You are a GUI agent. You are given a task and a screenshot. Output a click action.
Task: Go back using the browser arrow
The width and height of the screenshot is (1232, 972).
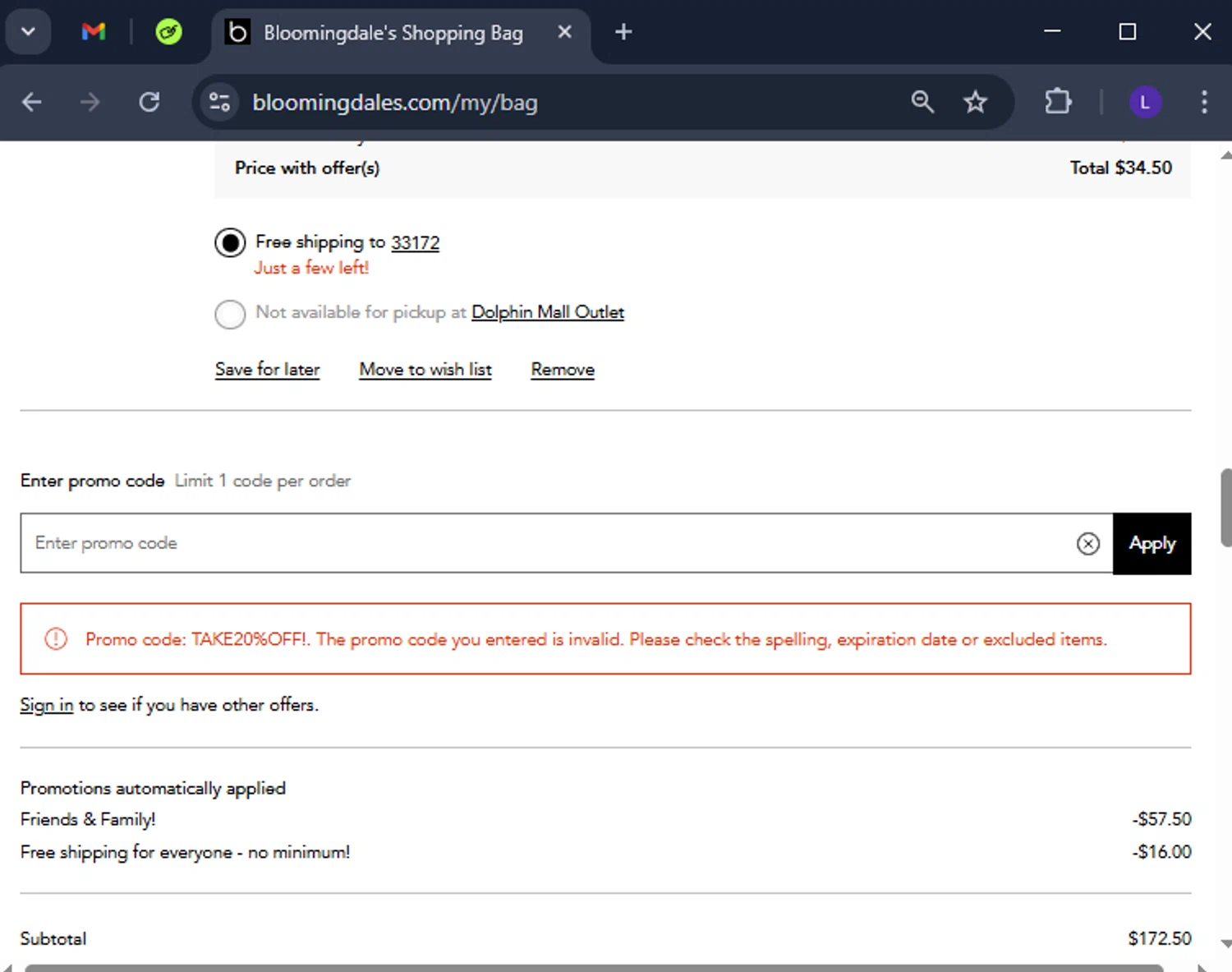coord(32,102)
